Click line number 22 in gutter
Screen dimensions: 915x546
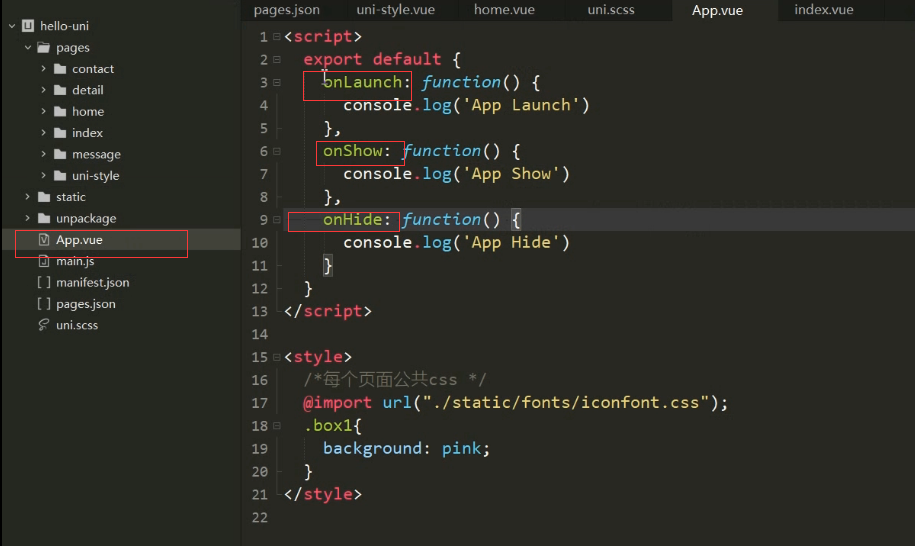tap(260, 517)
